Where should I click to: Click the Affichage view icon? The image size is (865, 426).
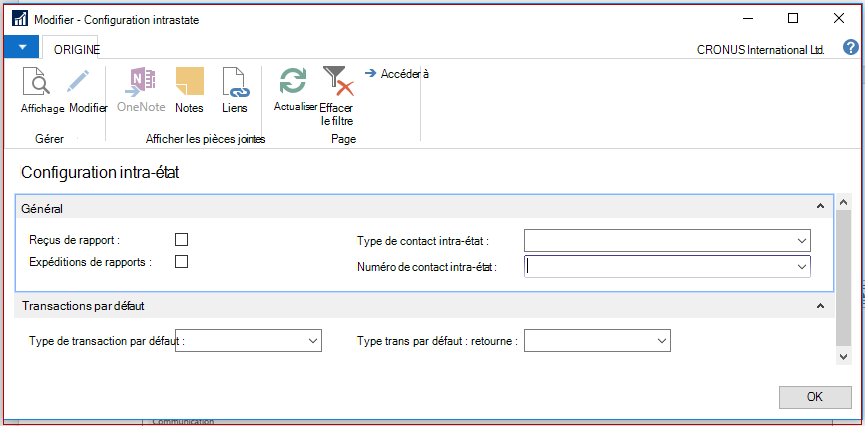tap(36, 82)
